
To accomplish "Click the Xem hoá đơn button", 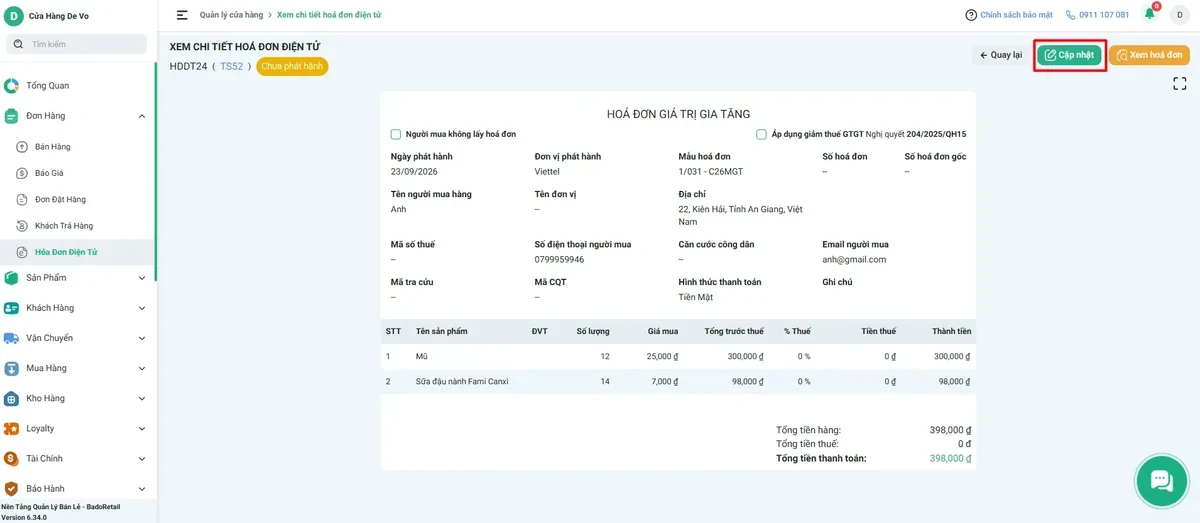I will (1149, 55).
